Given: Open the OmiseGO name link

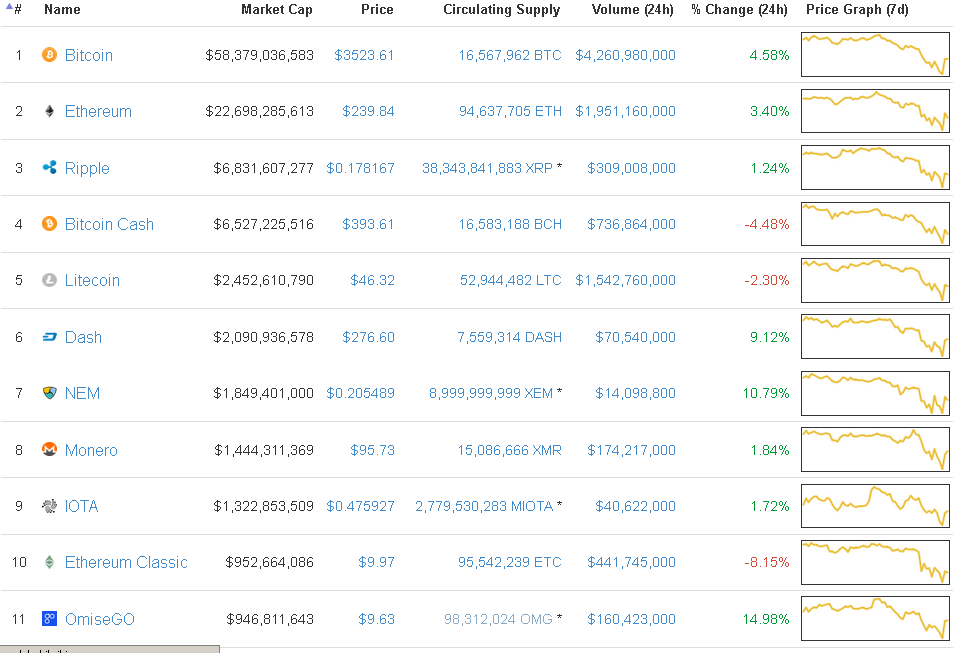Looking at the screenshot, I should pos(99,619).
